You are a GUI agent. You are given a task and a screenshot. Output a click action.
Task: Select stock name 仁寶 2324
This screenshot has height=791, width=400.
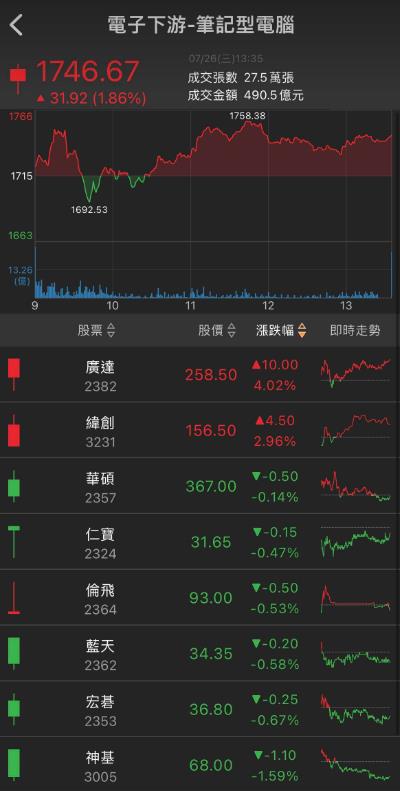tap(100, 544)
